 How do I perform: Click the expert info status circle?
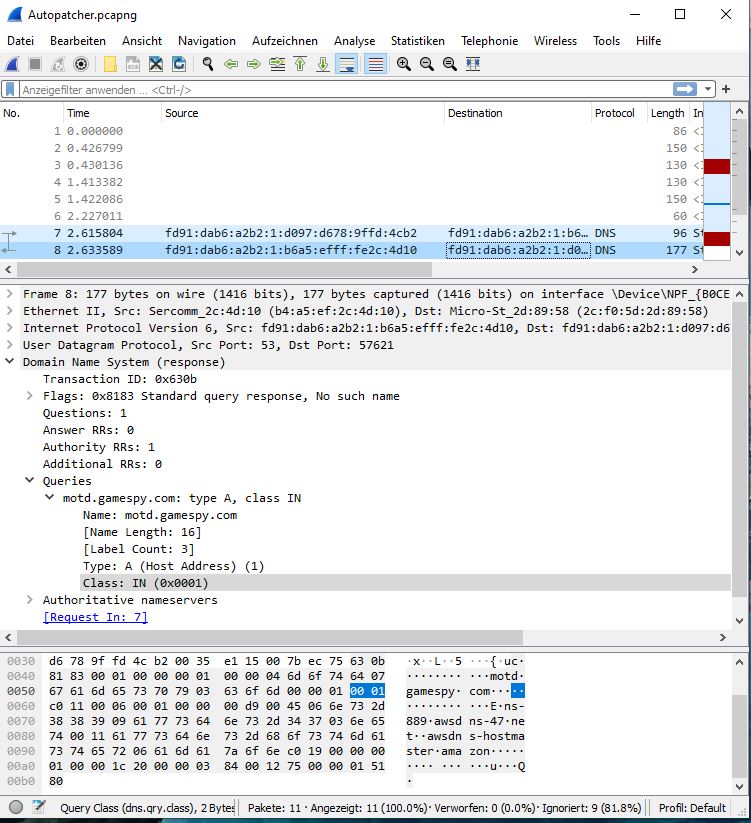click(x=16, y=807)
